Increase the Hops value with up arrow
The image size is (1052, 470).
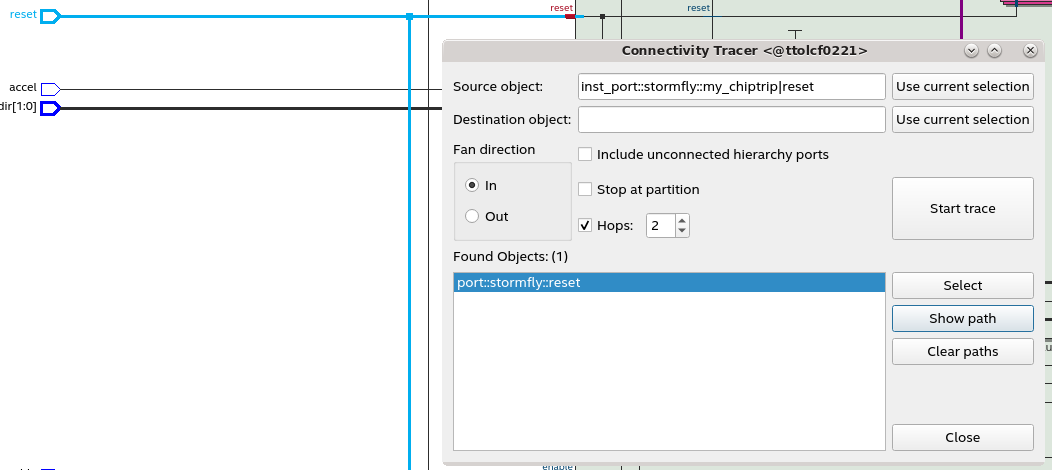tap(682, 220)
